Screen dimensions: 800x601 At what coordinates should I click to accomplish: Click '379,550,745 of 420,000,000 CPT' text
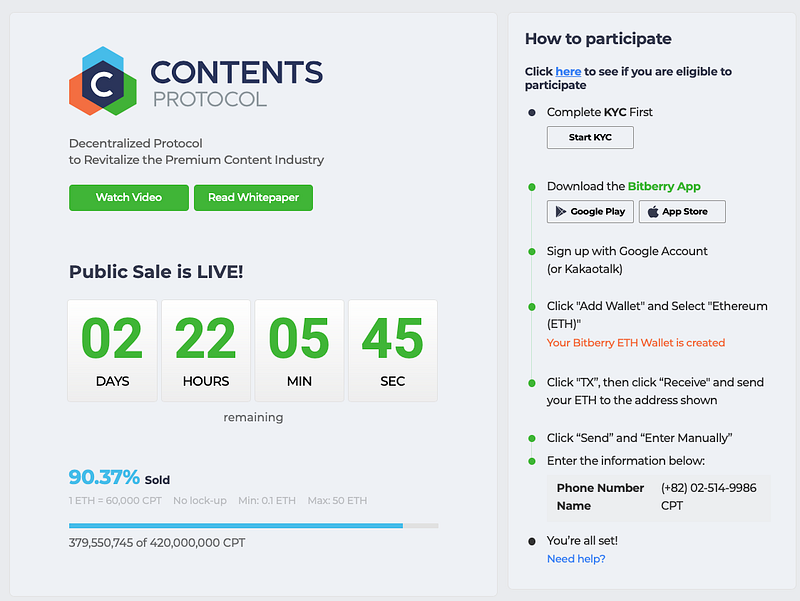(157, 542)
